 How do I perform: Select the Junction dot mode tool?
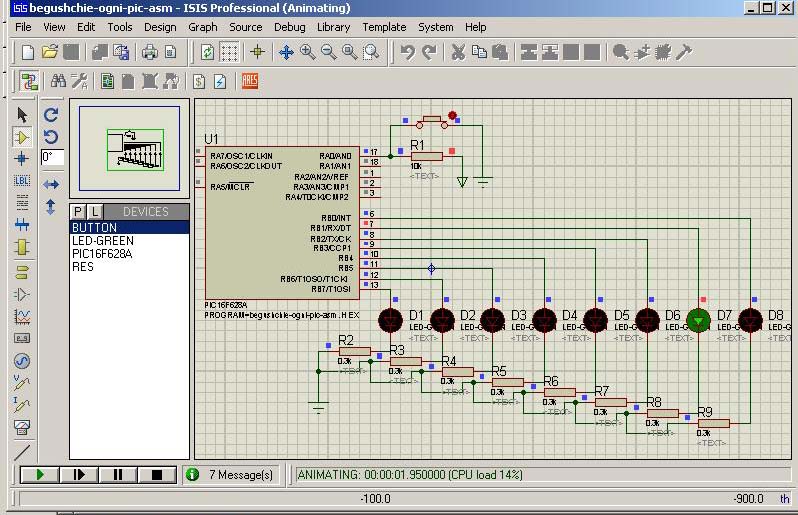point(22,159)
